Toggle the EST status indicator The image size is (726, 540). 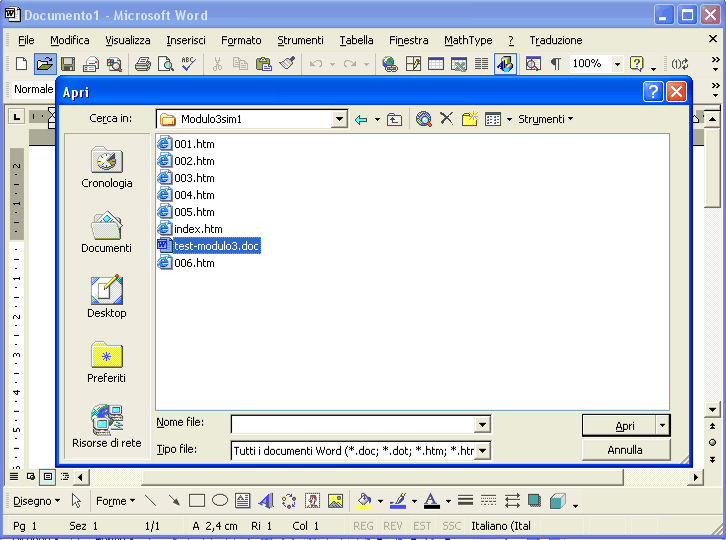[422, 526]
